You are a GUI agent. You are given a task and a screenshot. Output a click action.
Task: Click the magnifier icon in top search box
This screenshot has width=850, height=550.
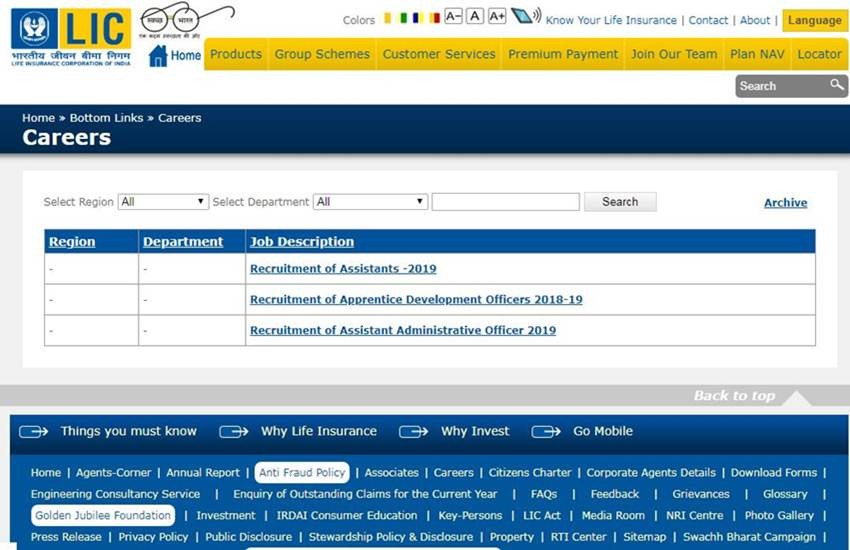point(836,85)
